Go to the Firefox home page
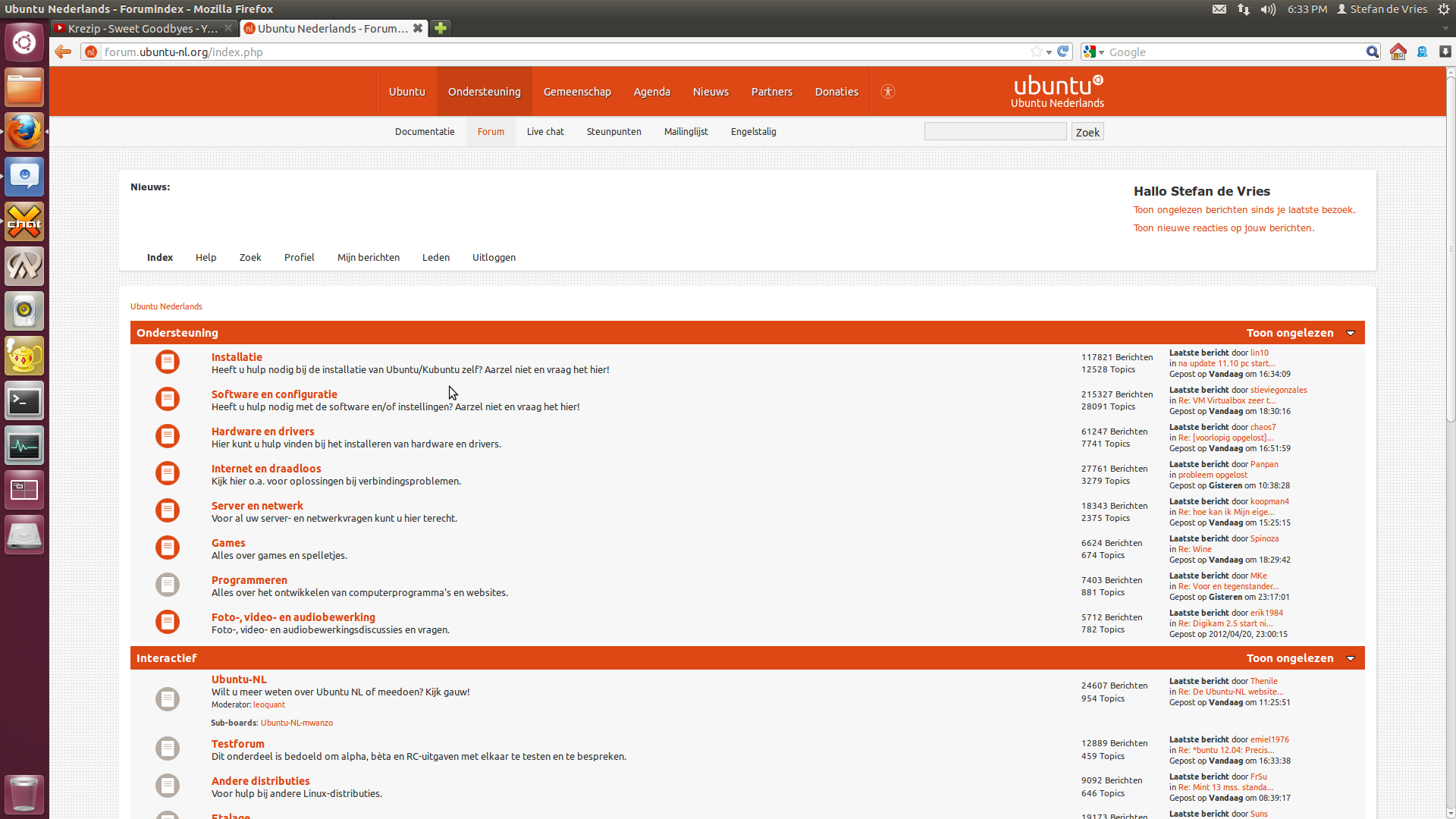Screen dimensions: 1456x819 coord(1398,52)
